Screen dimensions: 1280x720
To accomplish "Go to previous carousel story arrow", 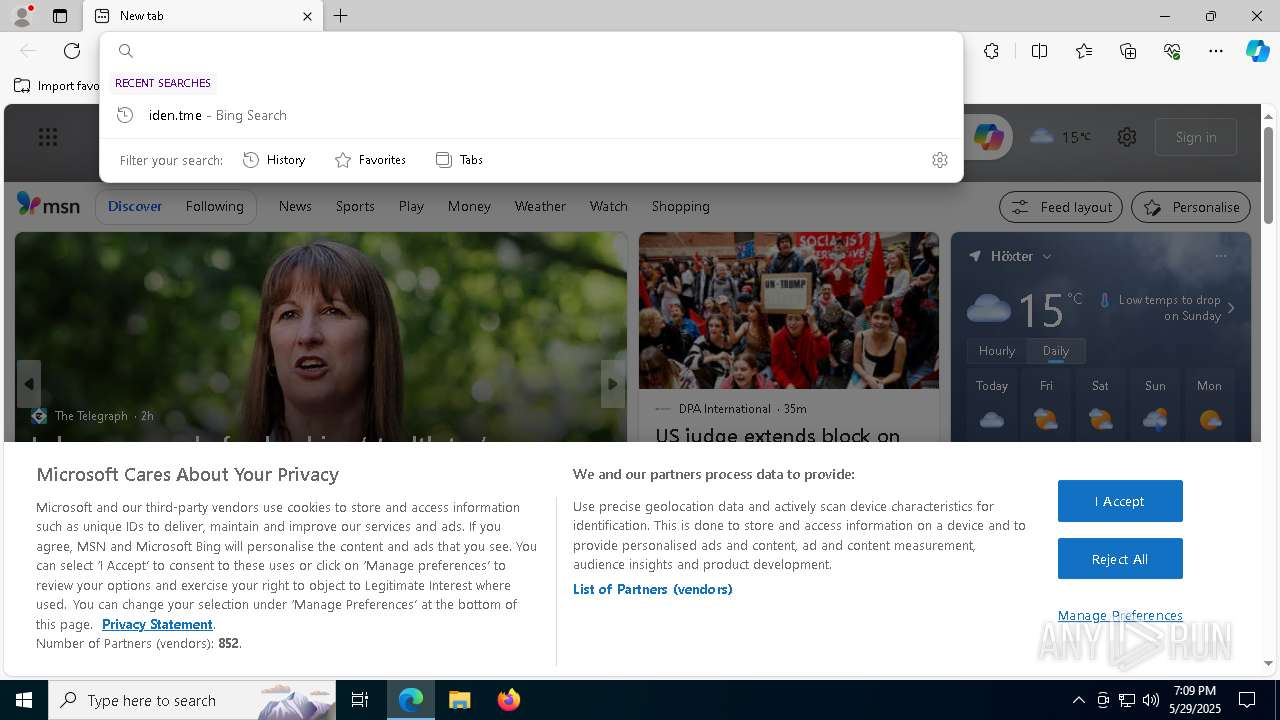I will coord(28,384).
